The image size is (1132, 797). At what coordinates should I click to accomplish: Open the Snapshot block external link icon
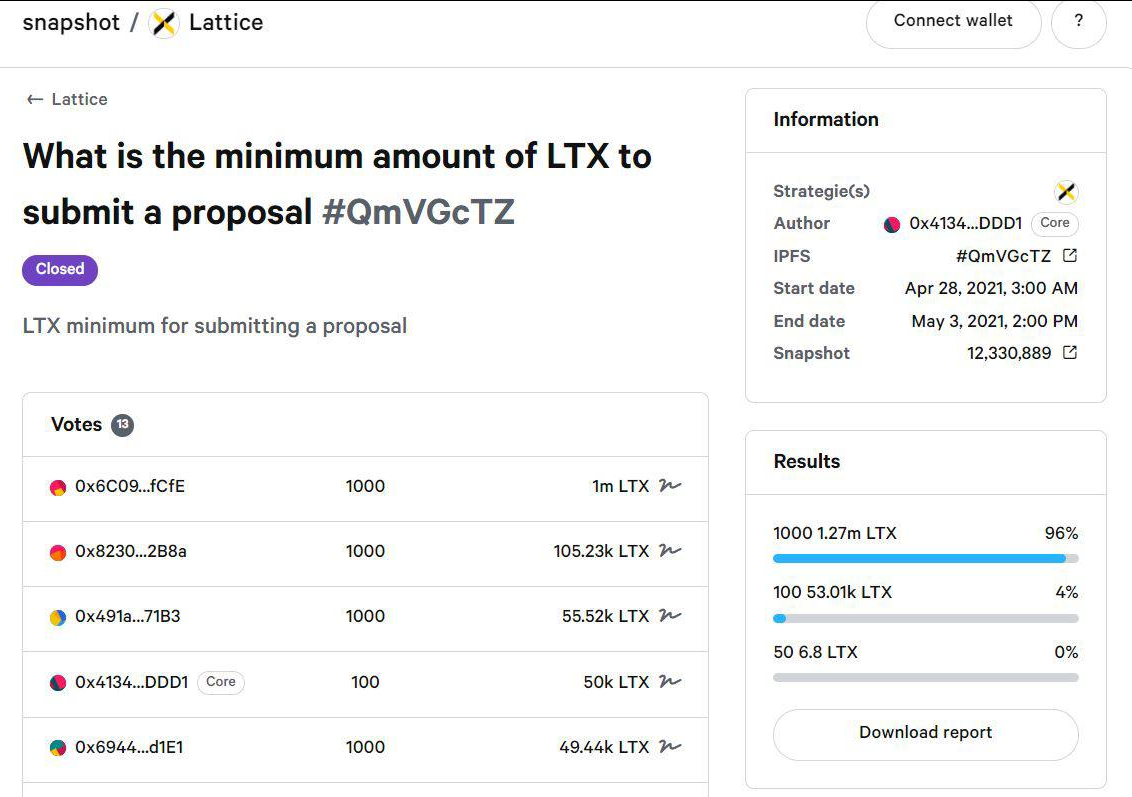coord(1070,353)
